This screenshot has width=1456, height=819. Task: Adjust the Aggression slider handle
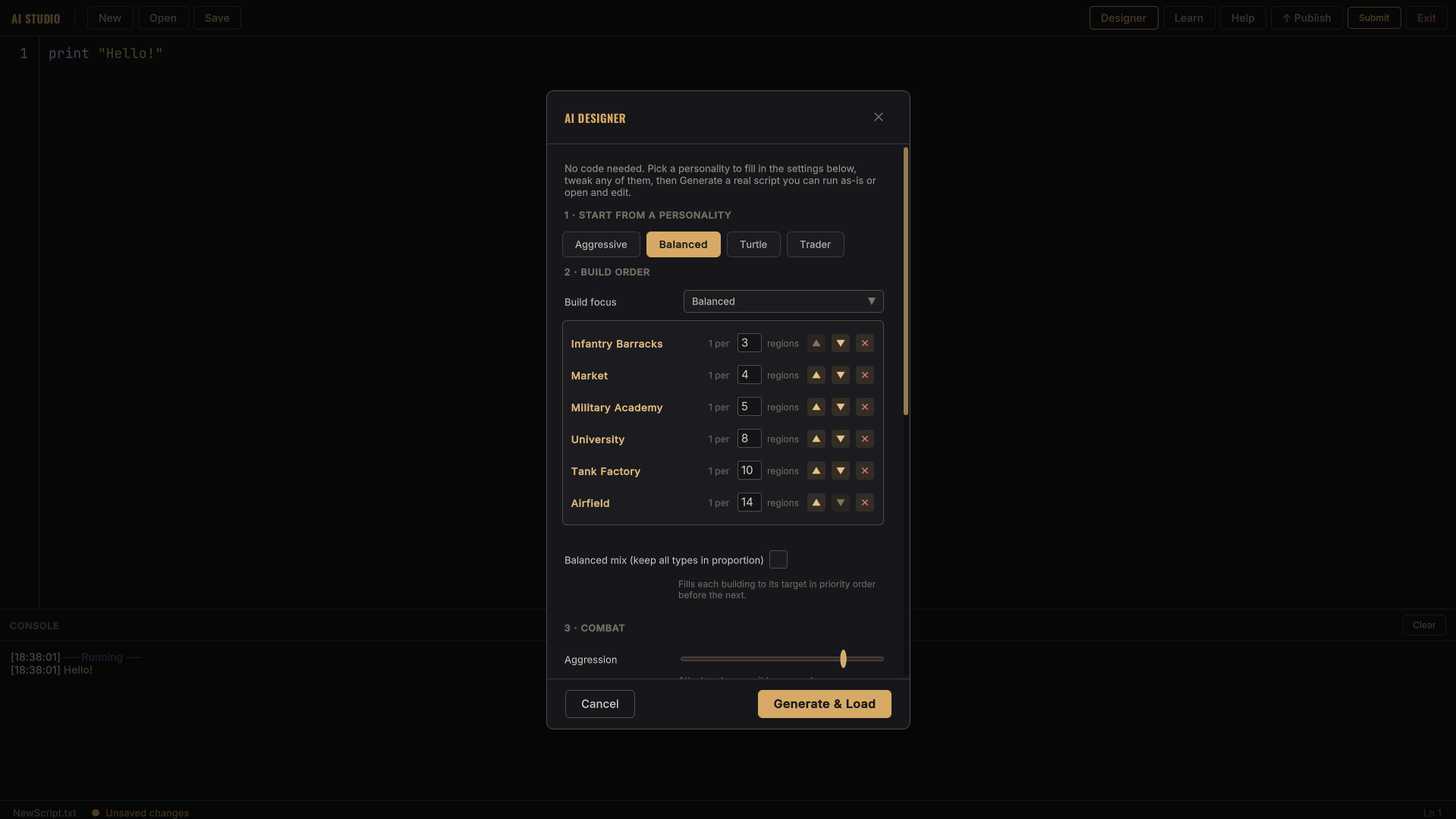coord(843,659)
